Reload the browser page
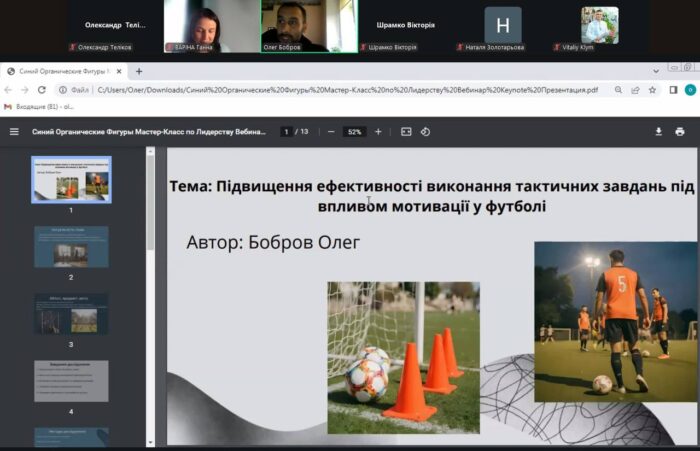Viewport: 700px width, 451px height. point(40,89)
